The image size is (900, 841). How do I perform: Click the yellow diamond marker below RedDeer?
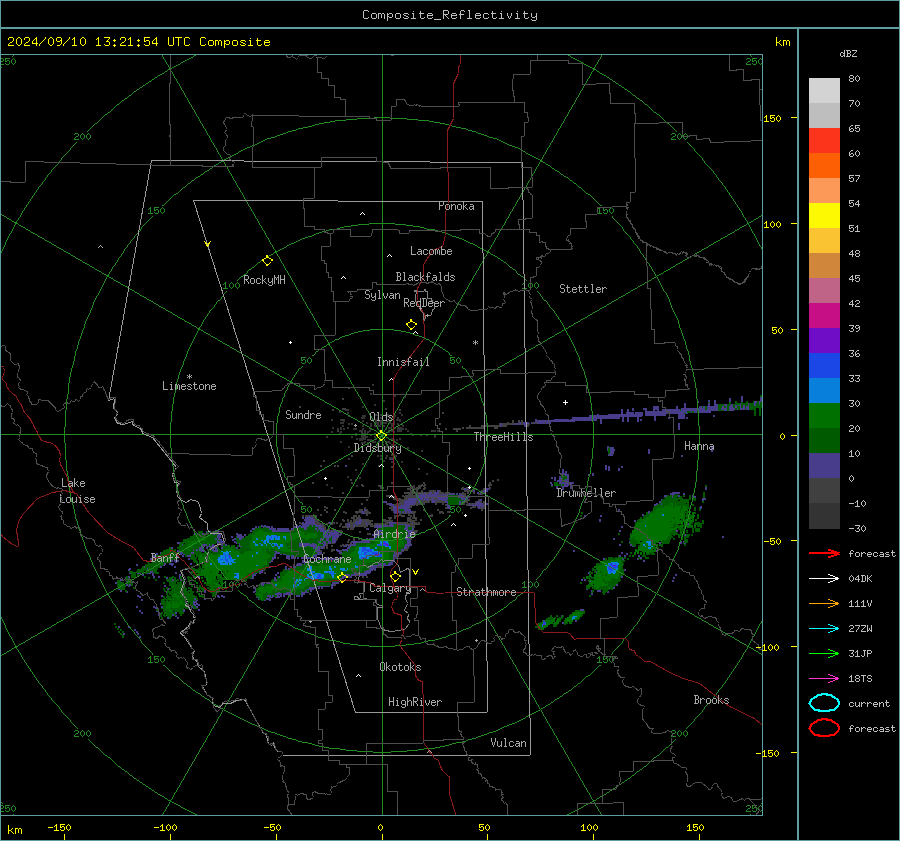(x=411, y=325)
